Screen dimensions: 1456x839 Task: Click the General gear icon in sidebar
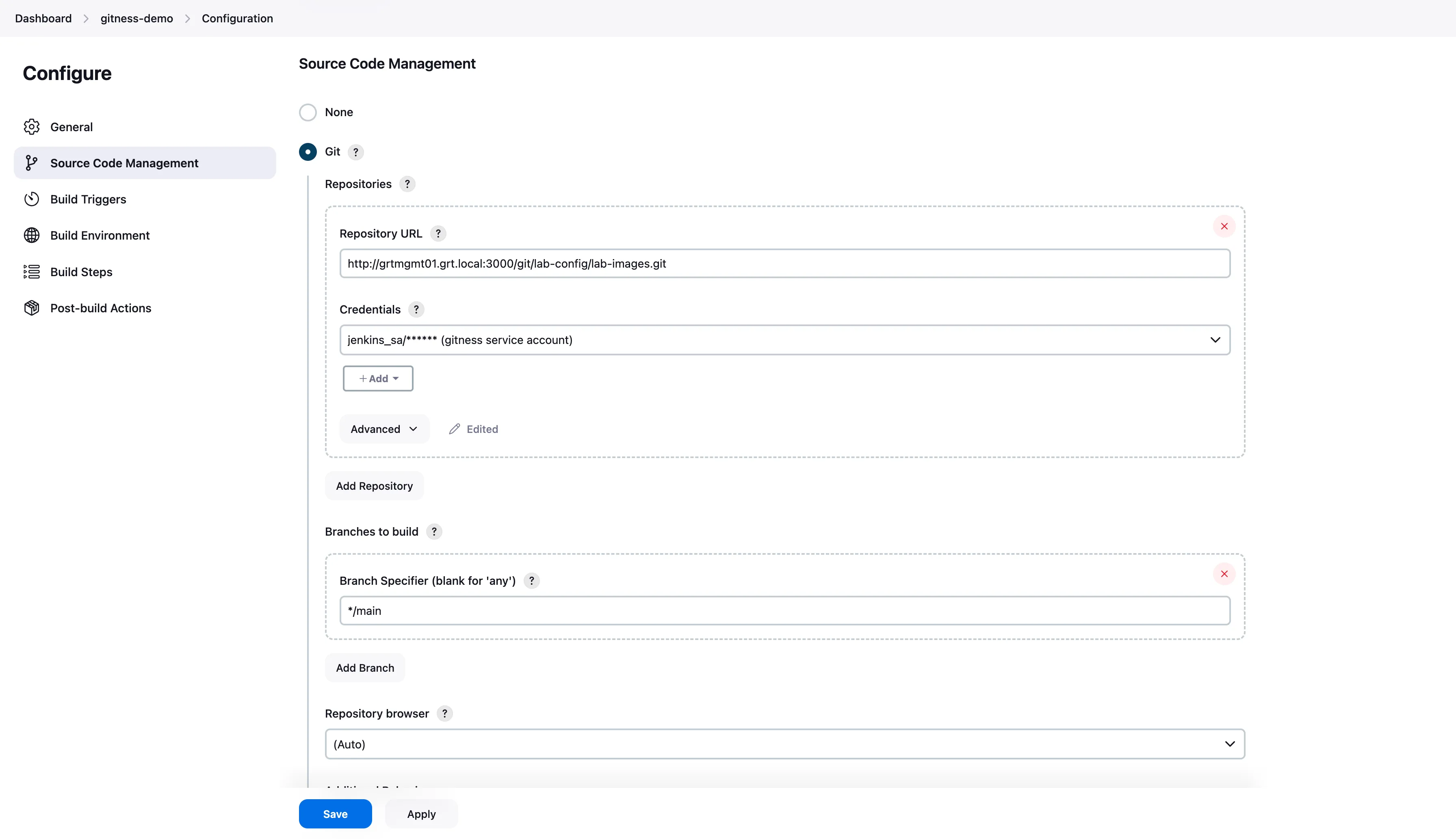tap(32, 127)
